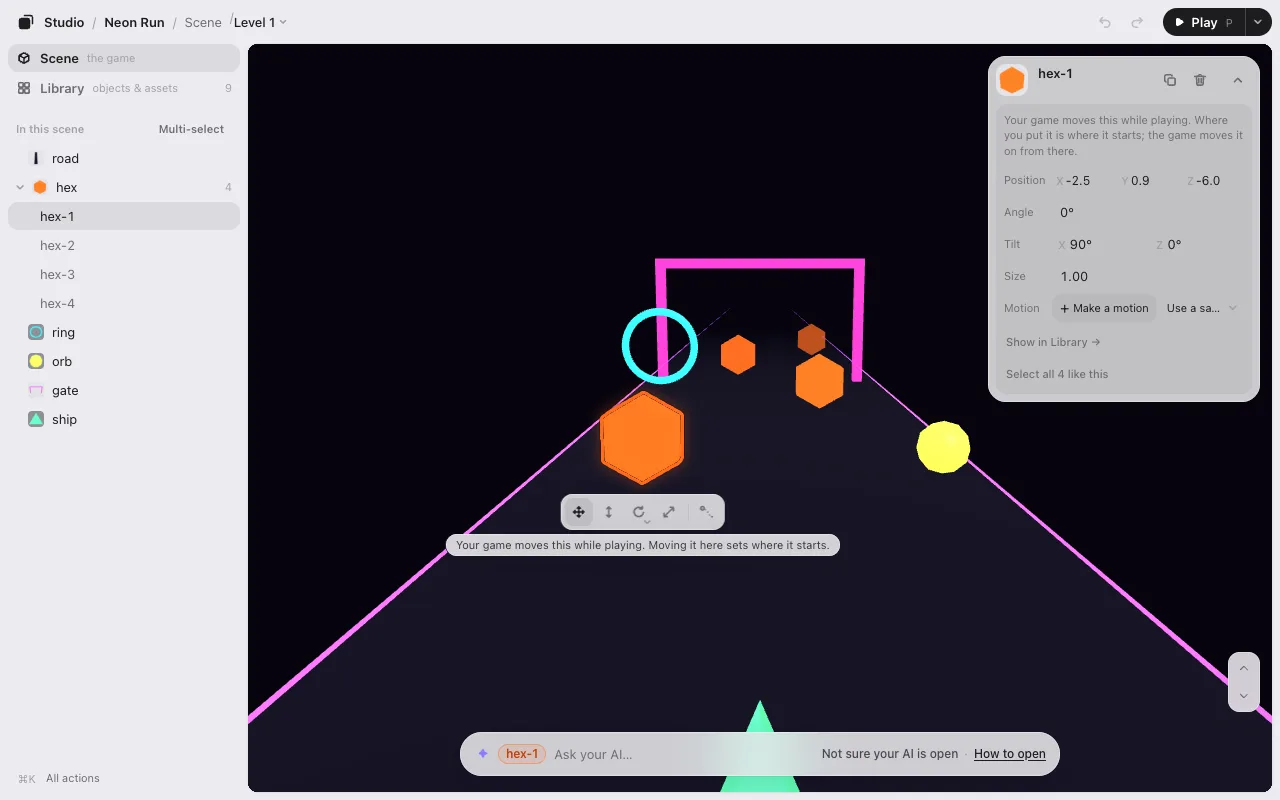Select the Move tool in the floating toolbar

pos(579,512)
